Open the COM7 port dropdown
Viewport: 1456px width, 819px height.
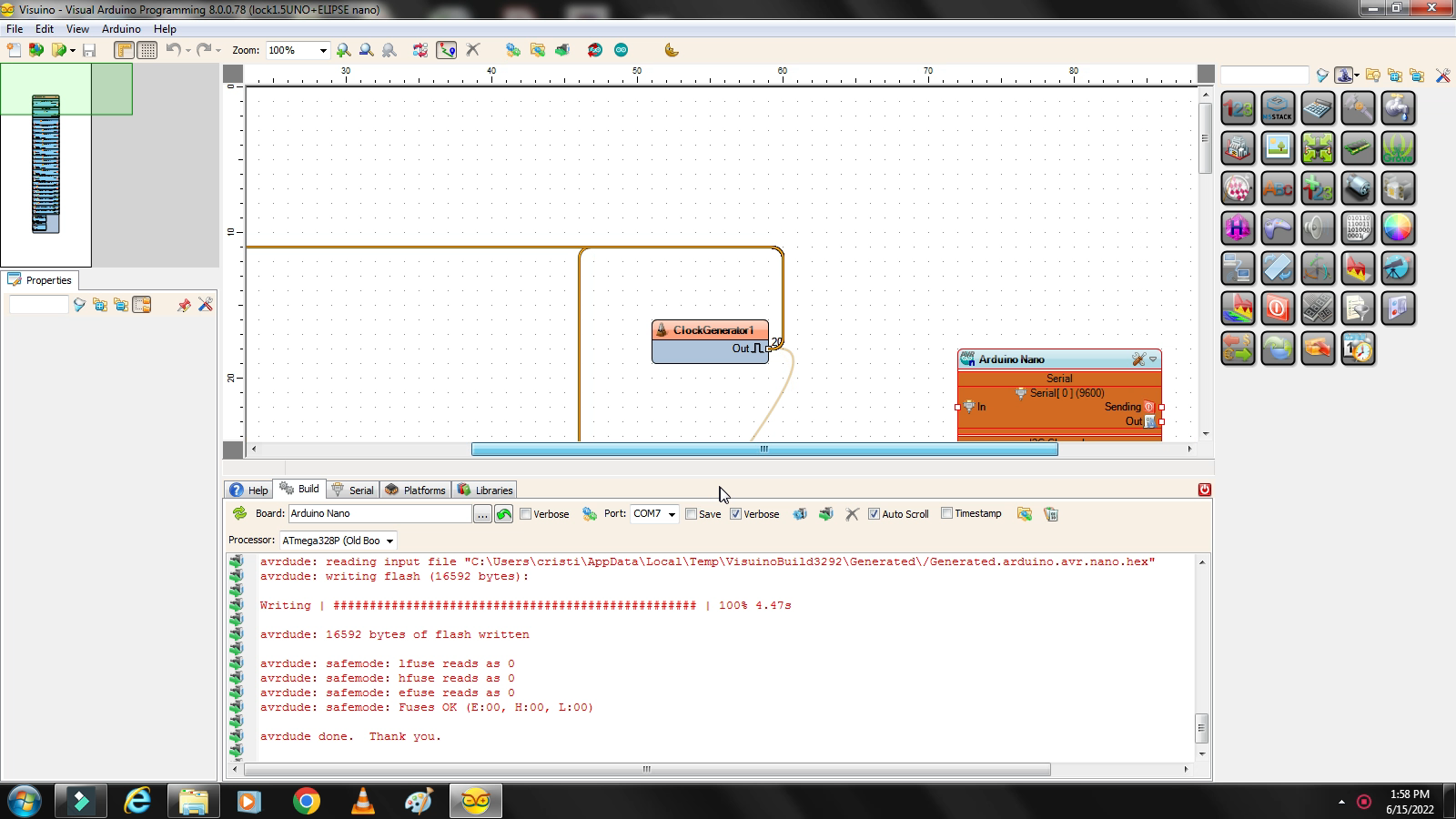point(671,514)
